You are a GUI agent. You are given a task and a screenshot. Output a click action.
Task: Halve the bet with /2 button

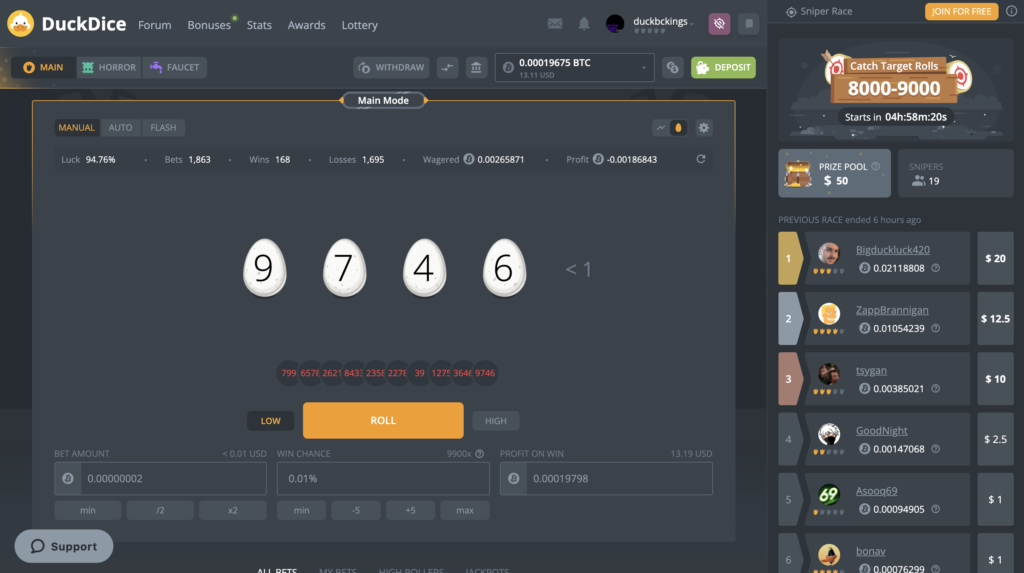point(160,510)
